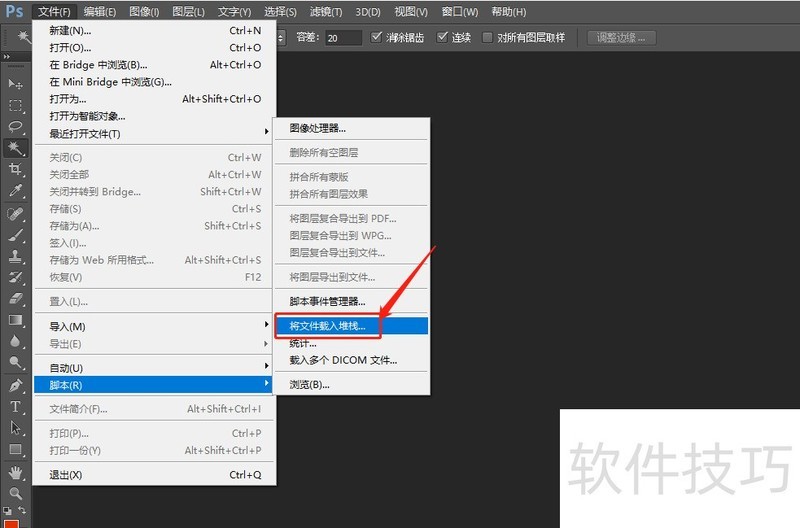Open sample size dropdown in options bar
Image resolution: width=800 pixels, height=528 pixels.
(x=281, y=37)
